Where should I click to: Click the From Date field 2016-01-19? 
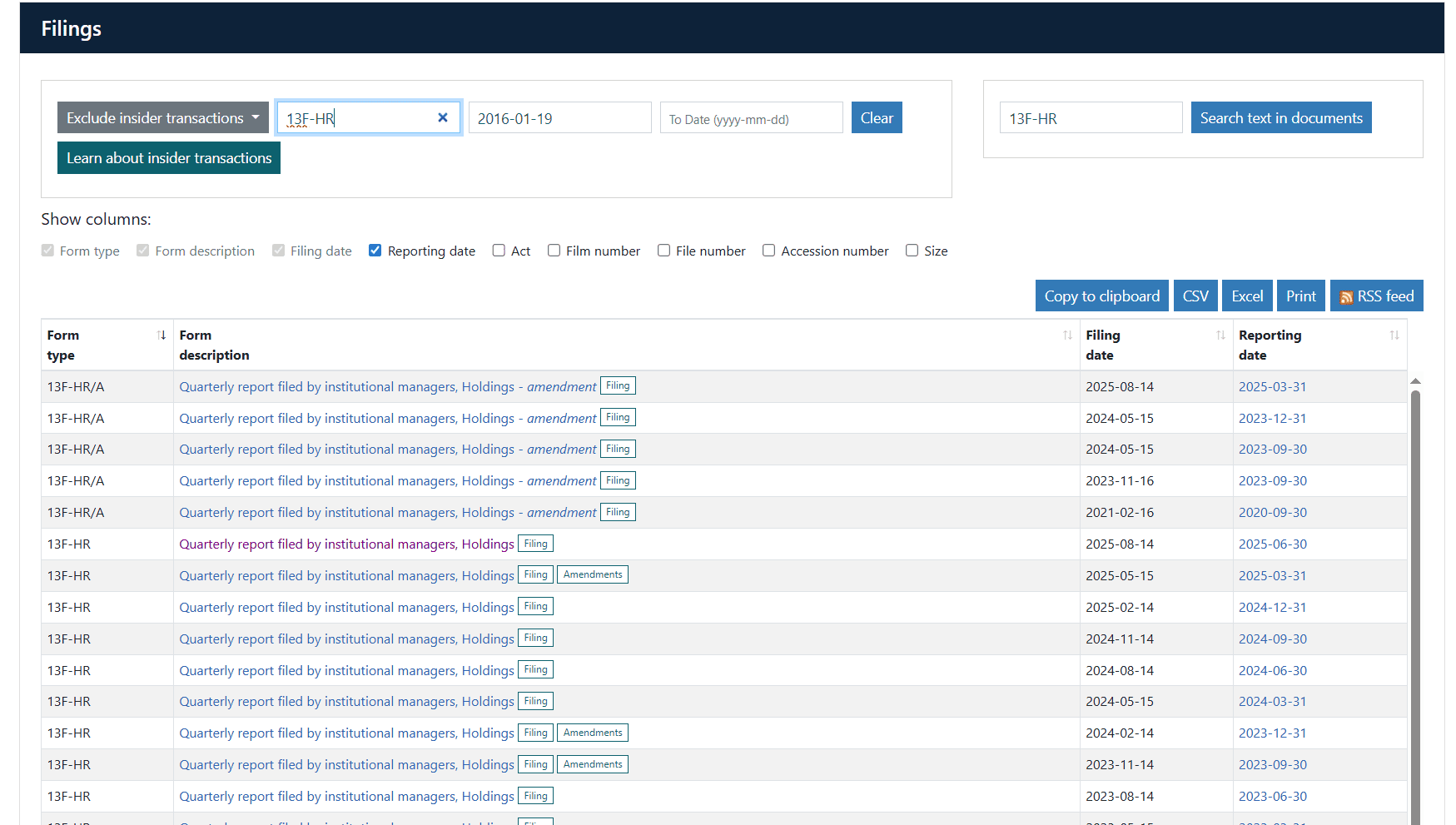tap(559, 117)
